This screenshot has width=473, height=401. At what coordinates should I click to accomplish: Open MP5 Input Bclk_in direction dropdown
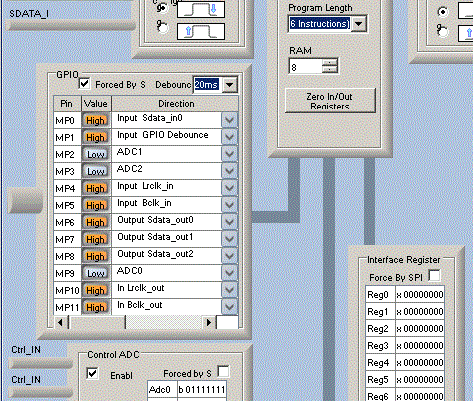click(229, 205)
